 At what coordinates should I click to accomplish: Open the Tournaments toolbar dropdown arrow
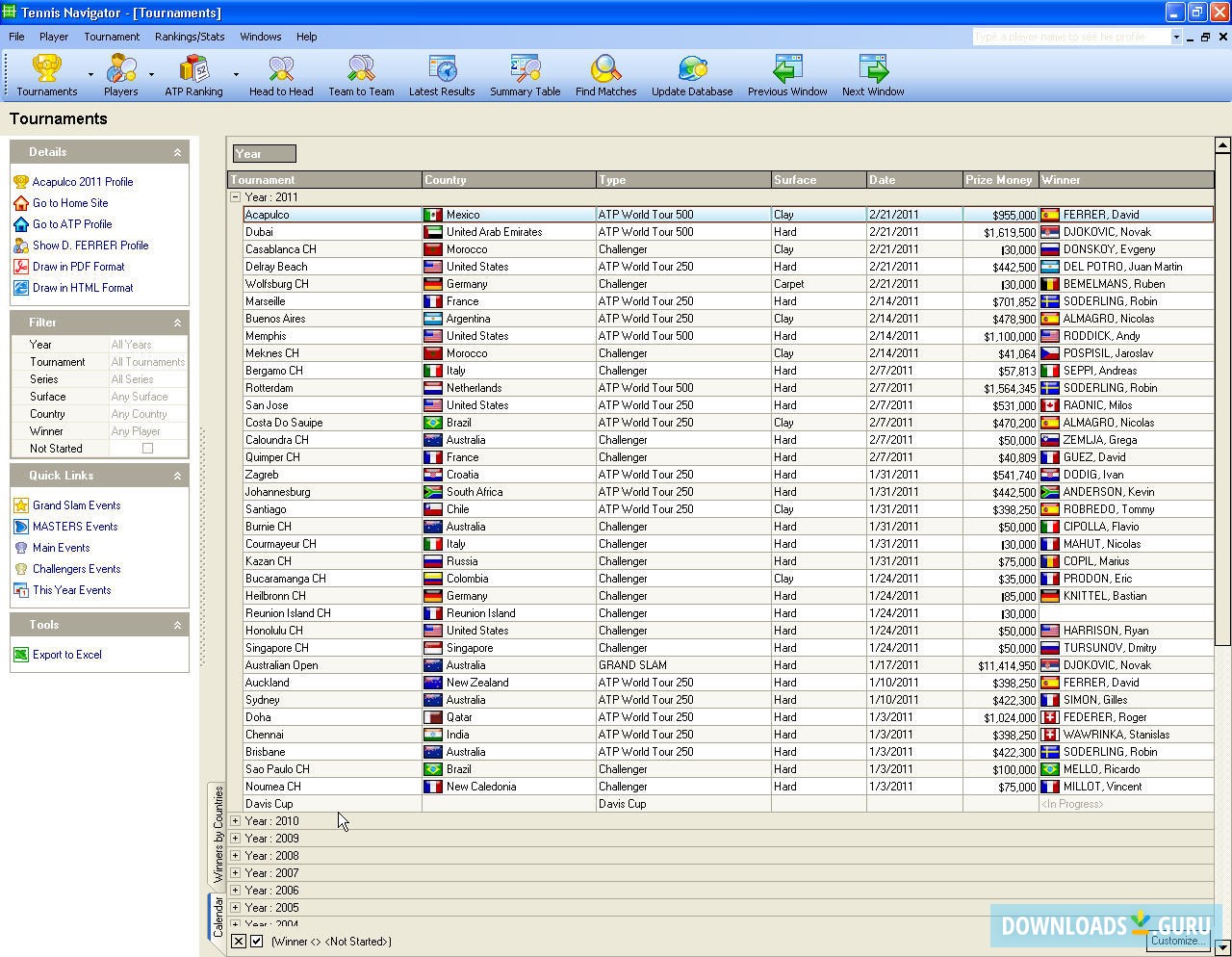(x=90, y=75)
